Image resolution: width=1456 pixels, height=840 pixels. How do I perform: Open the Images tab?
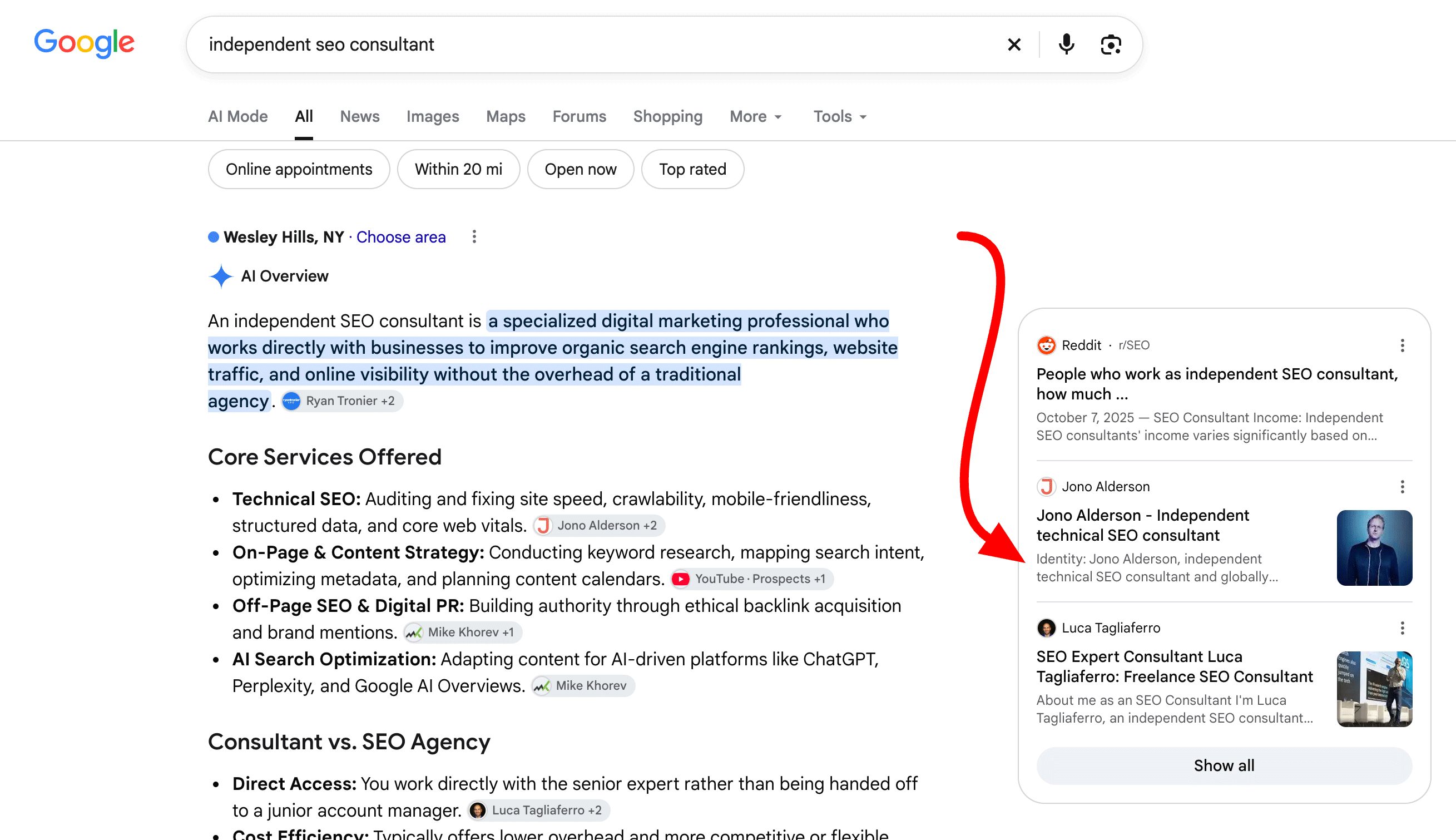433,116
